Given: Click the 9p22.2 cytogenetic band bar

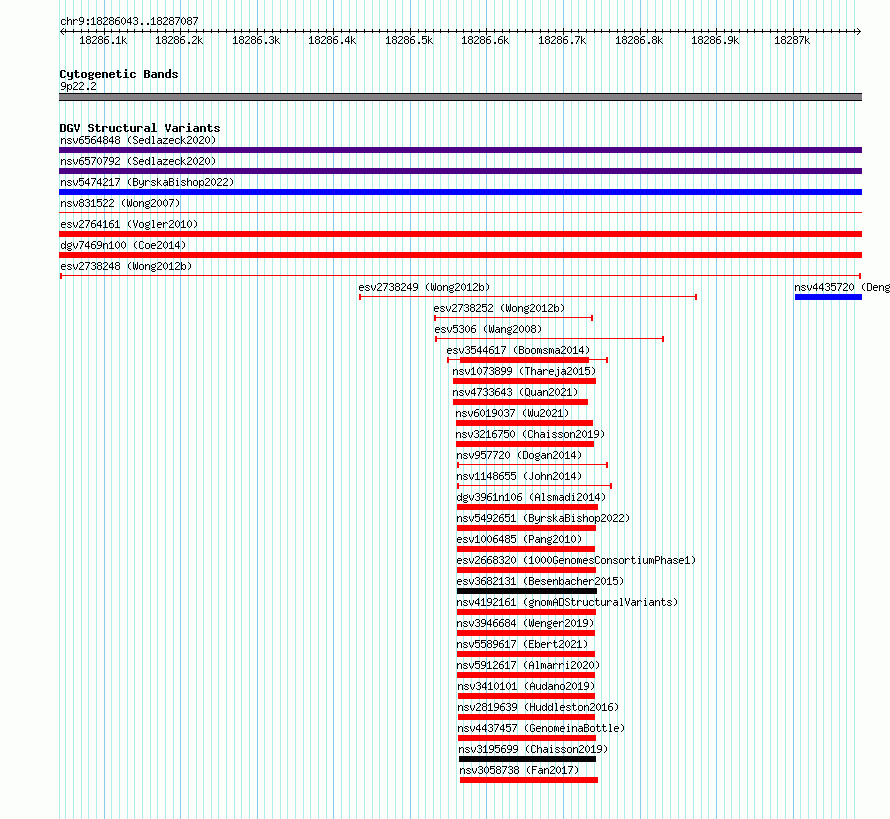Looking at the screenshot, I should click(460, 97).
